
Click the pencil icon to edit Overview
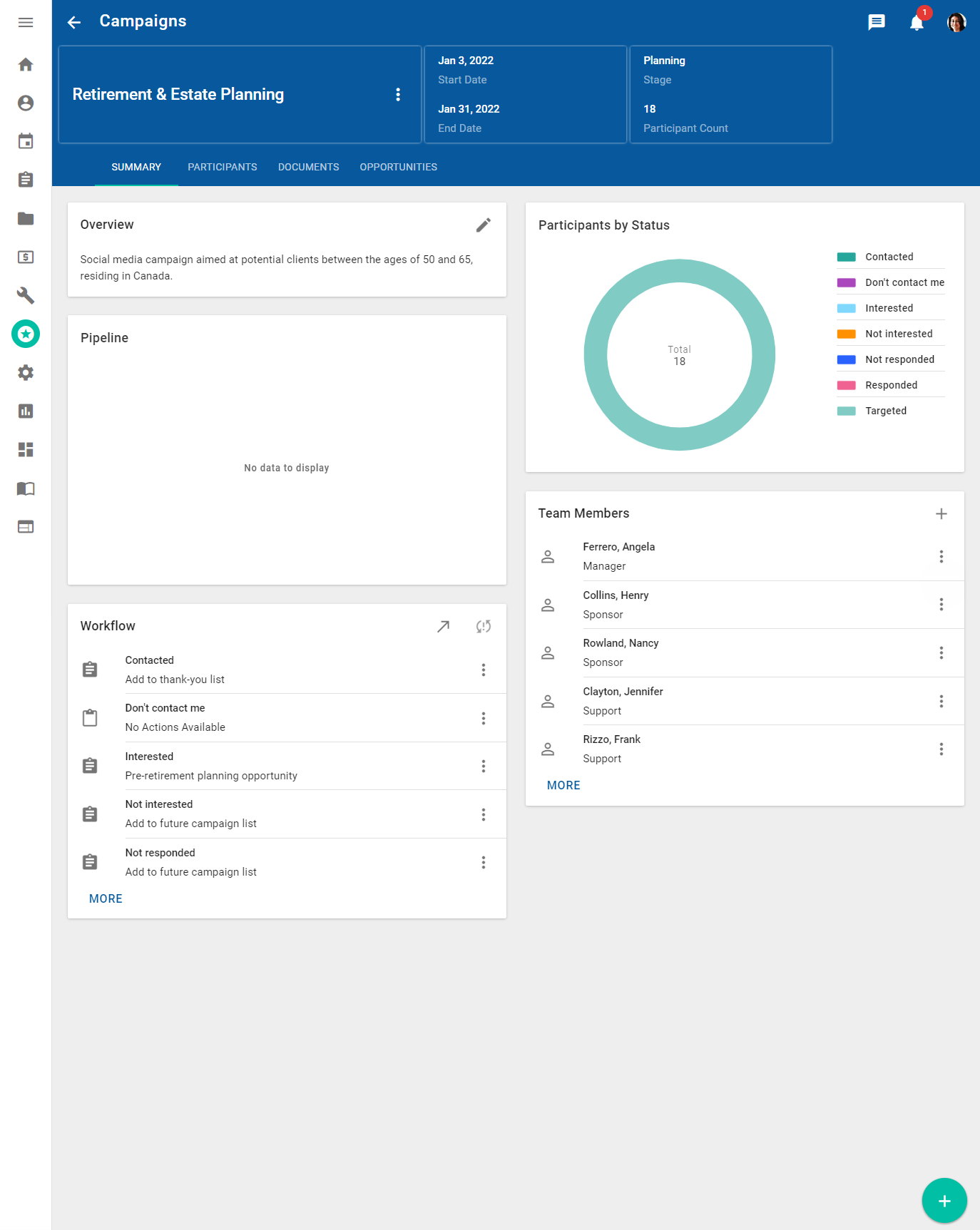point(483,225)
